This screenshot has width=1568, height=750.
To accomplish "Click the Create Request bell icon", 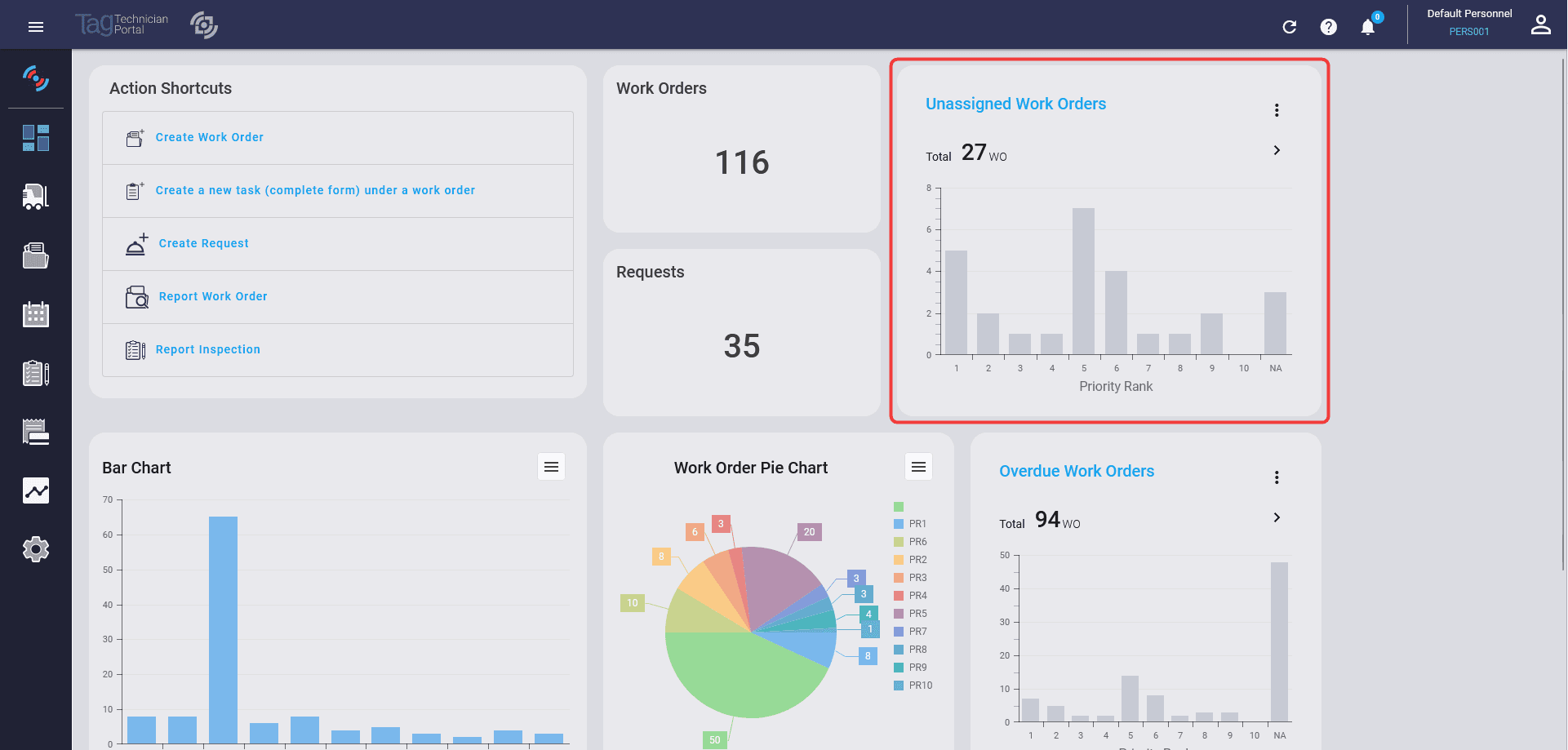I will 137,244.
